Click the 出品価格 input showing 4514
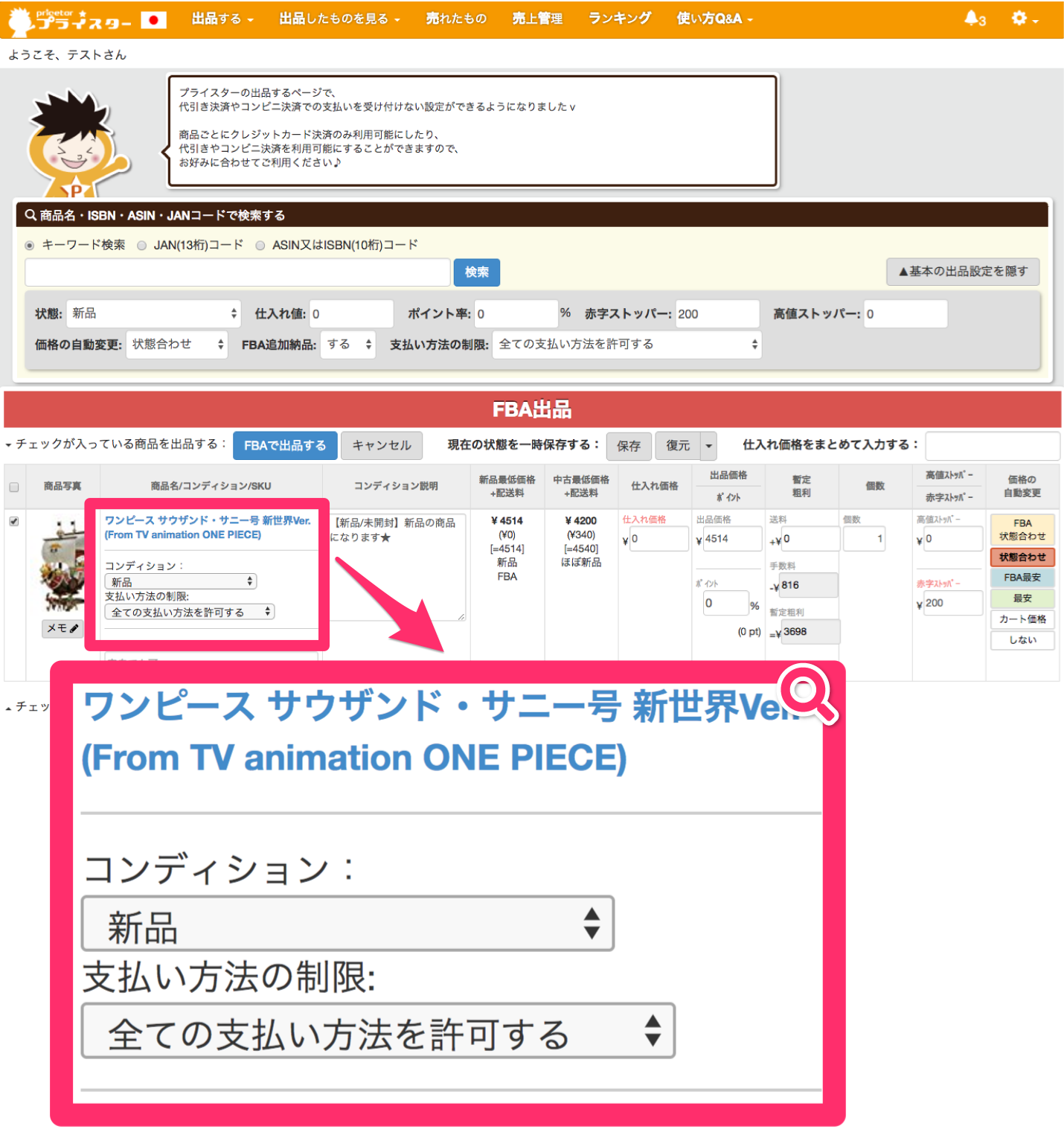Image resolution: width=1064 pixels, height=1141 pixels. 732,539
